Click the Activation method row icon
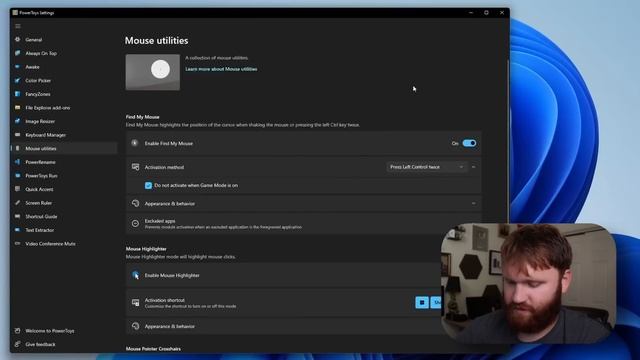This screenshot has width=640, height=360. (136, 167)
